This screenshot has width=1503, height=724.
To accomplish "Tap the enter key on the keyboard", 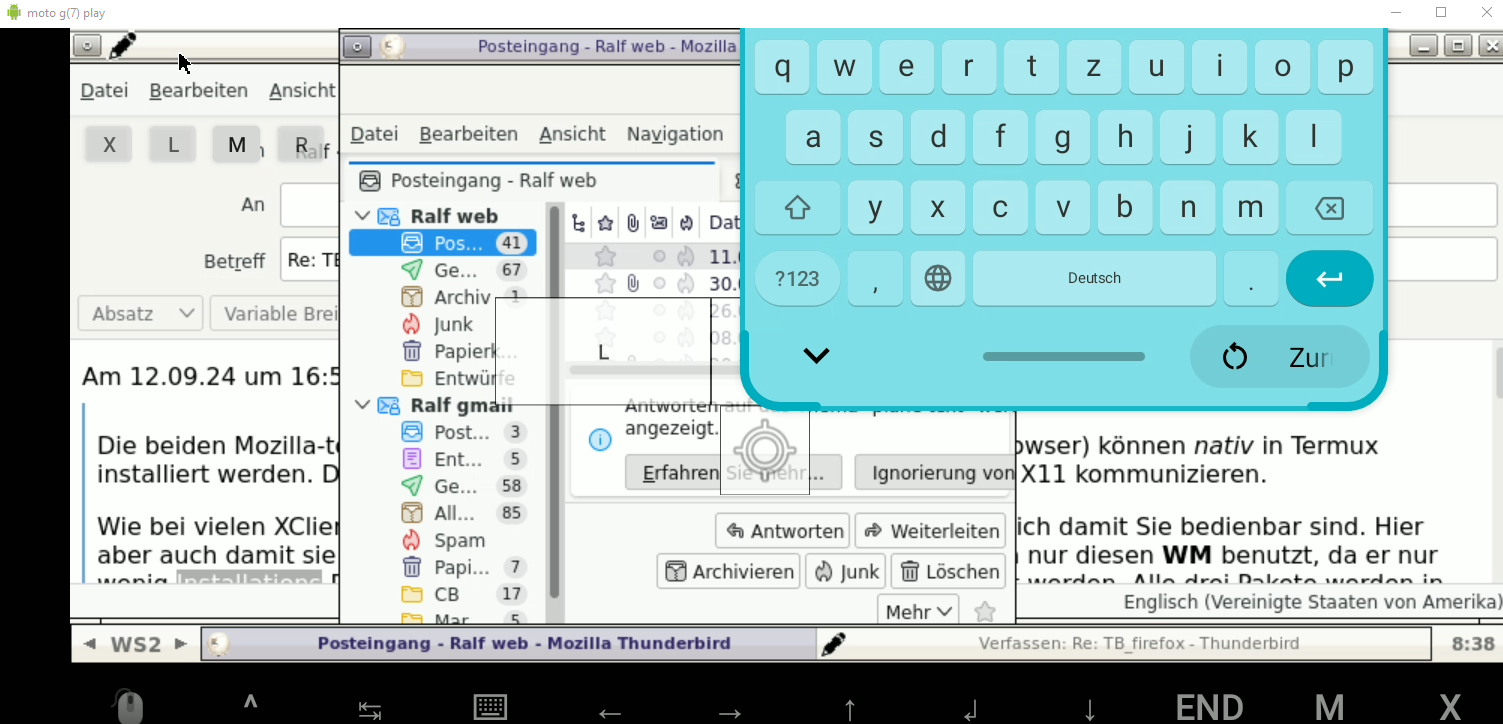I will pyautogui.click(x=1329, y=278).
